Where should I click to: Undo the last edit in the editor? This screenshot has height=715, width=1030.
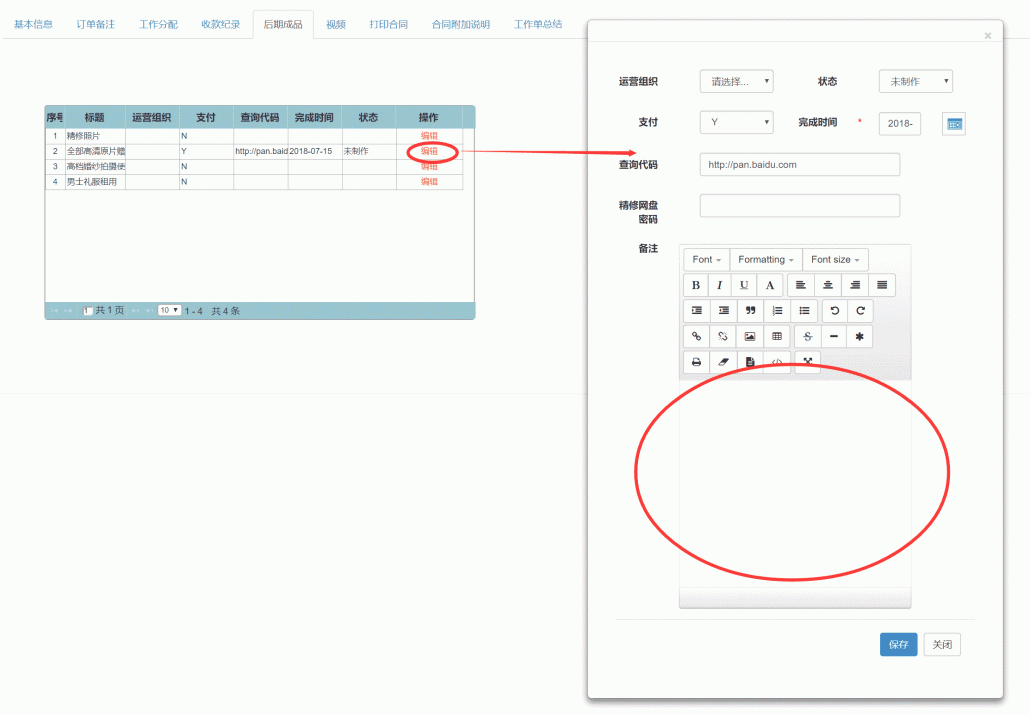[835, 311]
